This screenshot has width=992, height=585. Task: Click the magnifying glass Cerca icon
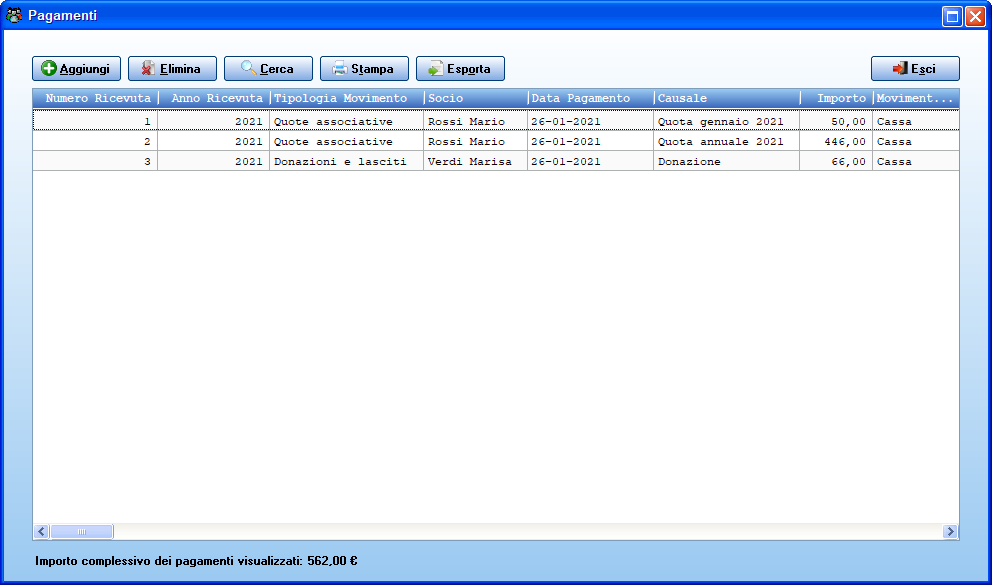(248, 68)
